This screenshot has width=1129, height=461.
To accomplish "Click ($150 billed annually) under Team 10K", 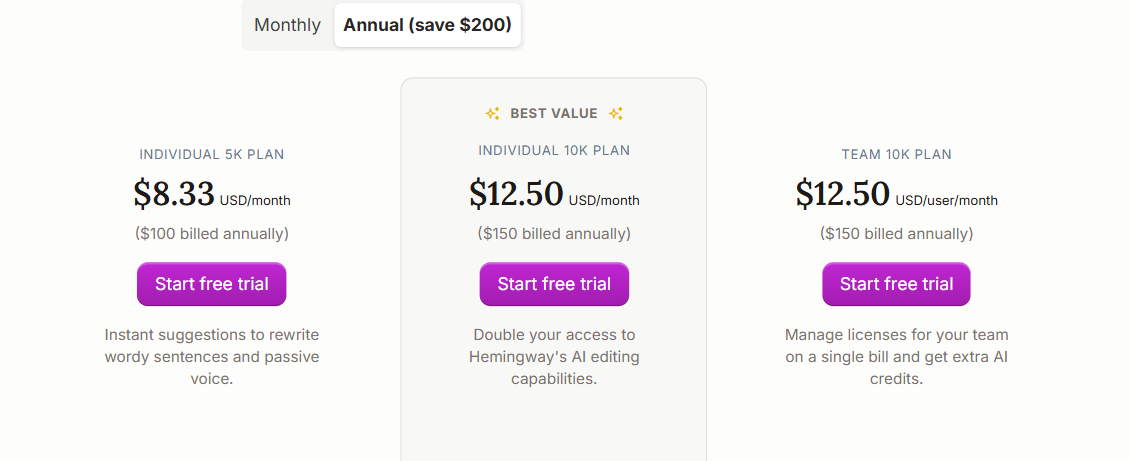I will tap(896, 233).
